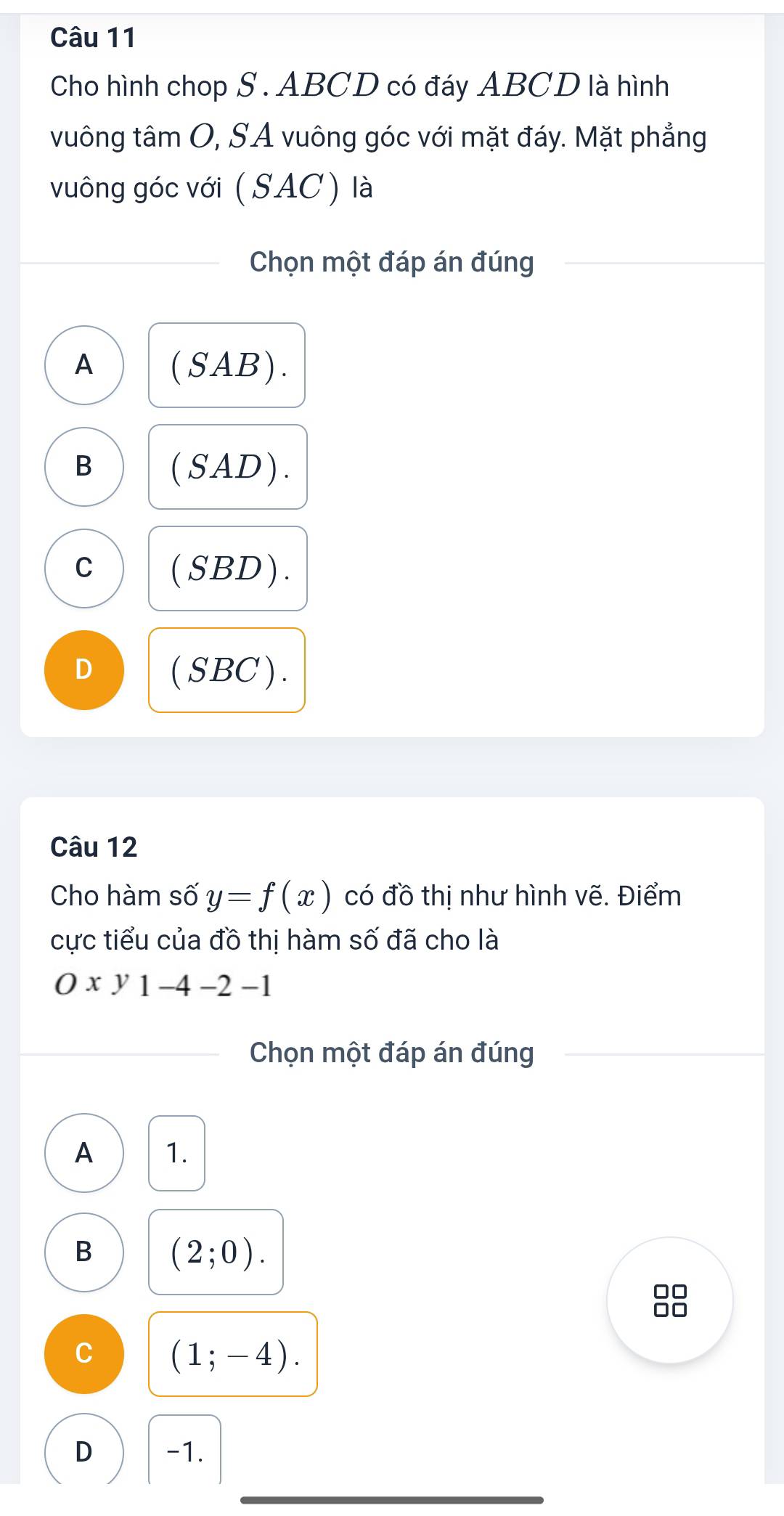This screenshot has width=784, height=1516.
Task: Select option B circle in Câu 11
Action: click(x=84, y=467)
